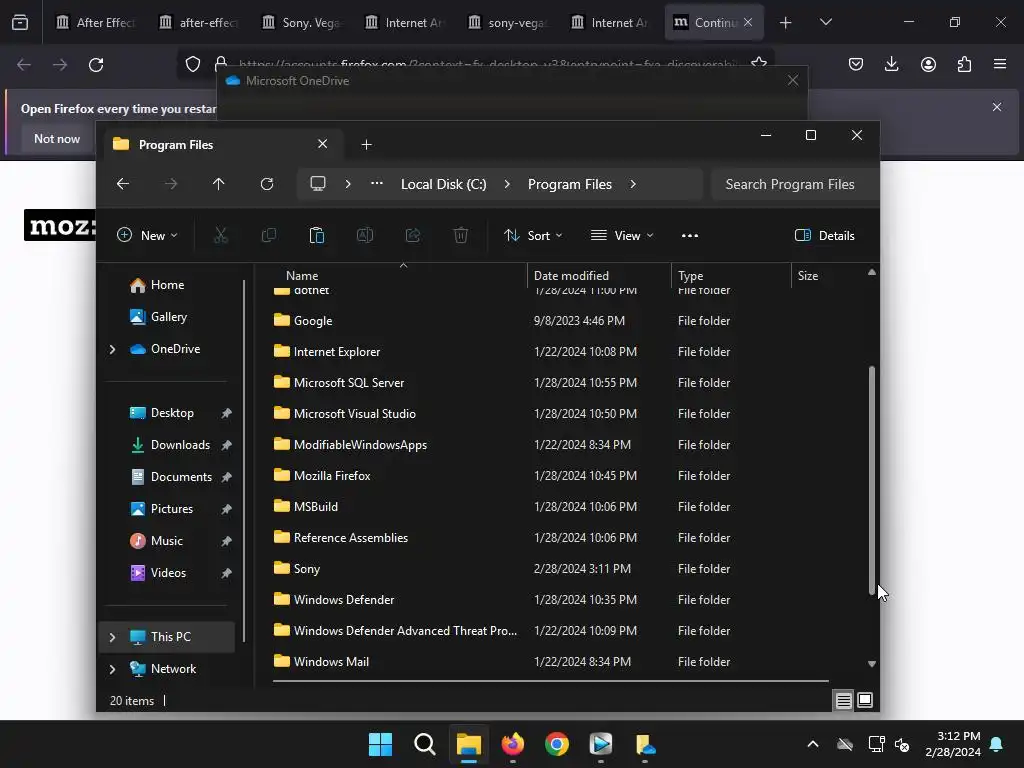This screenshot has height=768, width=1024.
Task: Go up one folder level
Action: 219,184
